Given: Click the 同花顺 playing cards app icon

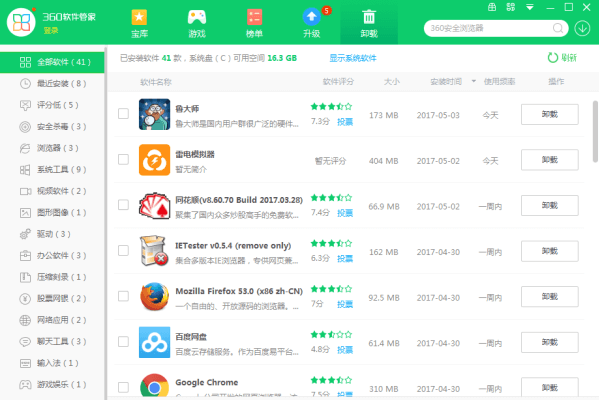Looking at the screenshot, I should tap(154, 206).
